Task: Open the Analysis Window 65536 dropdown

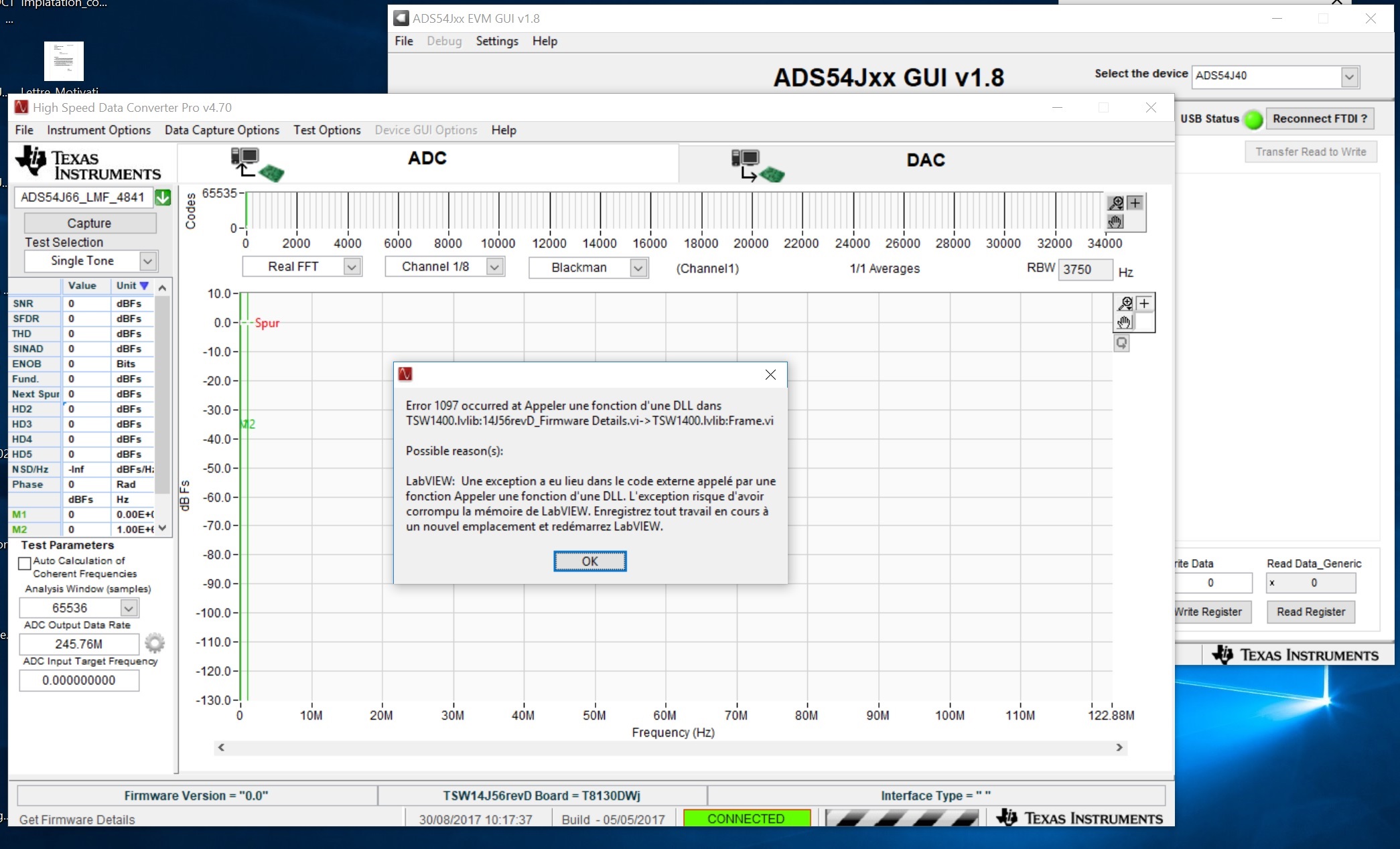Action: tap(129, 608)
